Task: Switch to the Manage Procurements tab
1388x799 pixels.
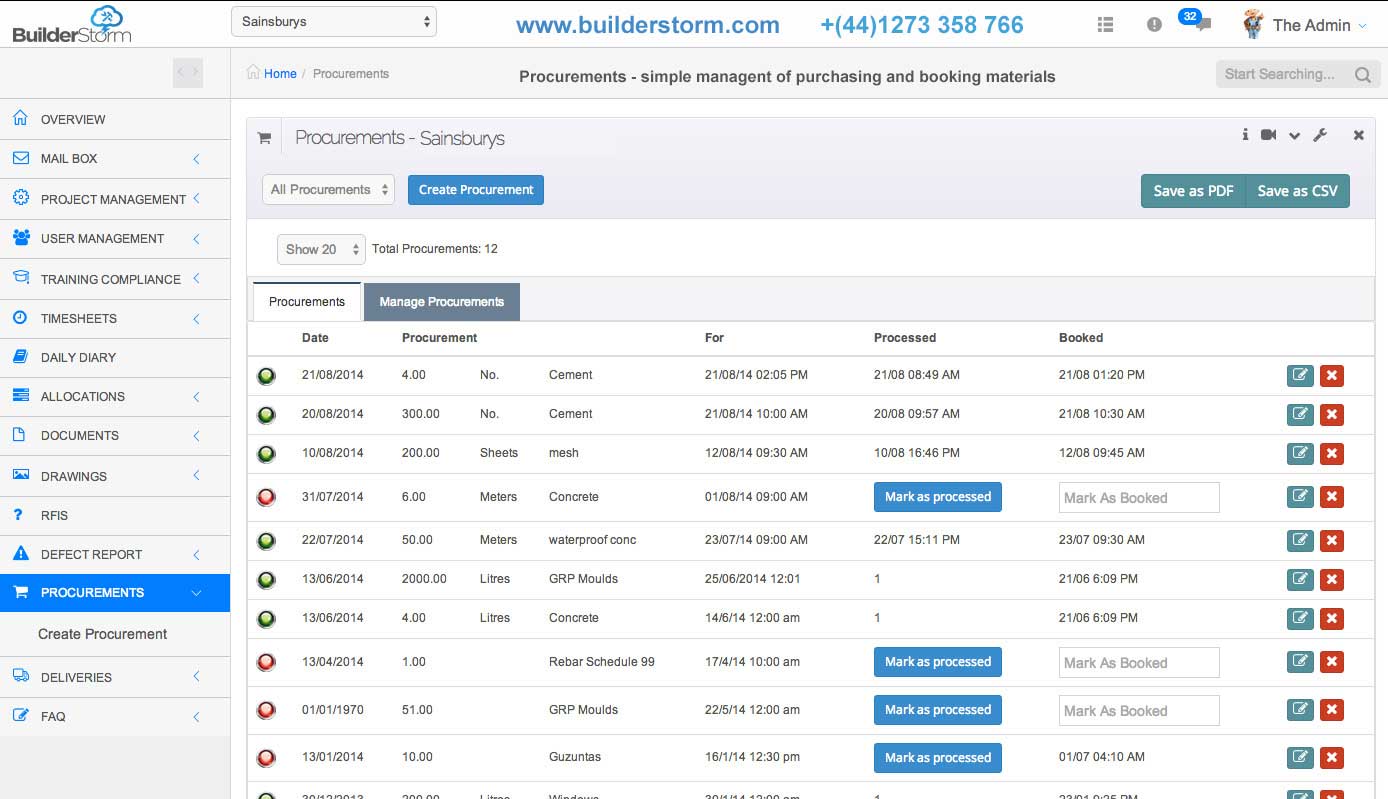Action: [442, 301]
